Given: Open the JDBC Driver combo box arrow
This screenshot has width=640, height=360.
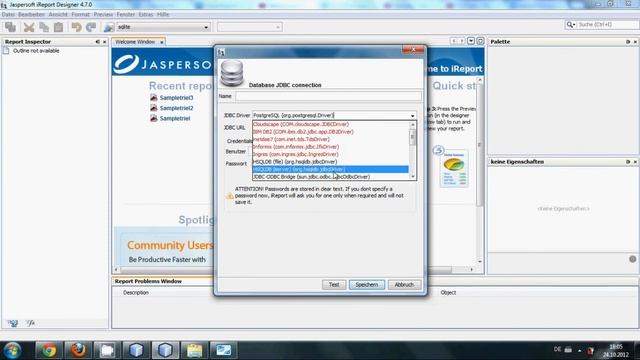Looking at the screenshot, I should [x=412, y=116].
